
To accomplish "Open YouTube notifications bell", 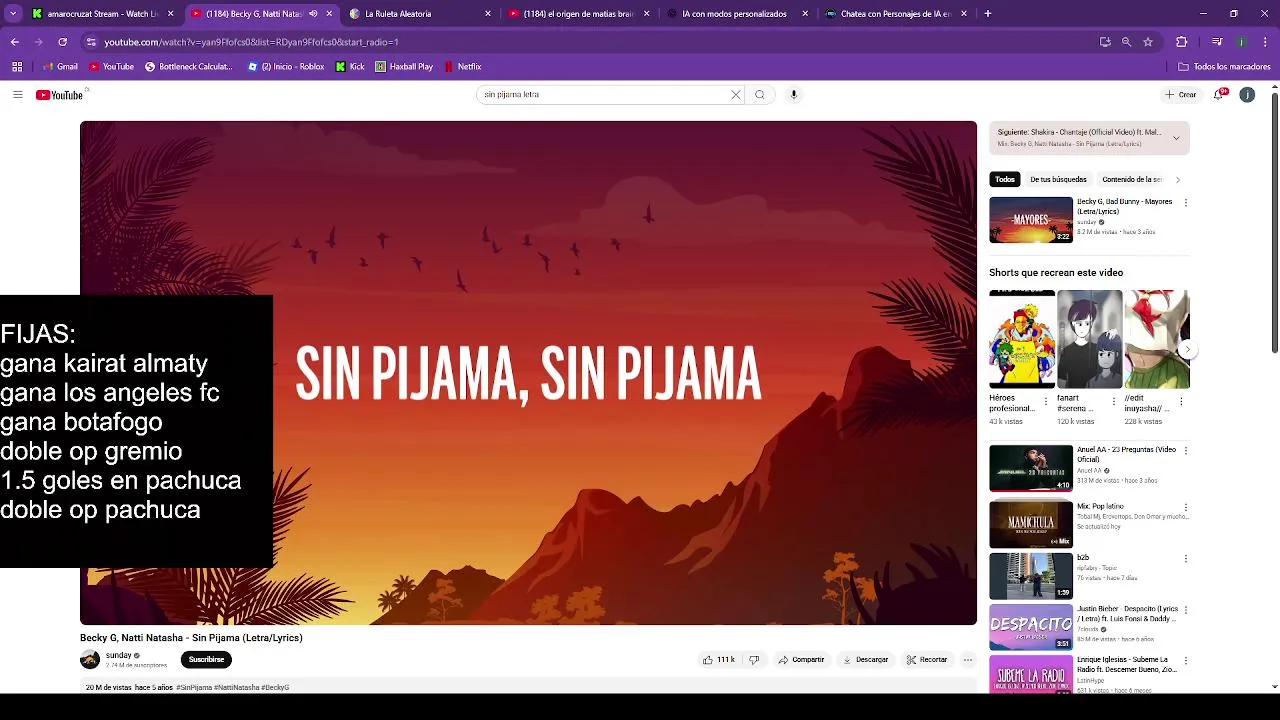I will pyautogui.click(x=1219, y=95).
